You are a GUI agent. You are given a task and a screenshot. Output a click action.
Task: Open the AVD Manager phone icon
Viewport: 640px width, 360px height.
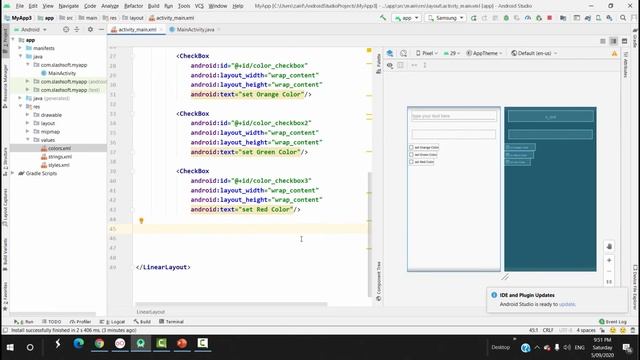(598, 18)
